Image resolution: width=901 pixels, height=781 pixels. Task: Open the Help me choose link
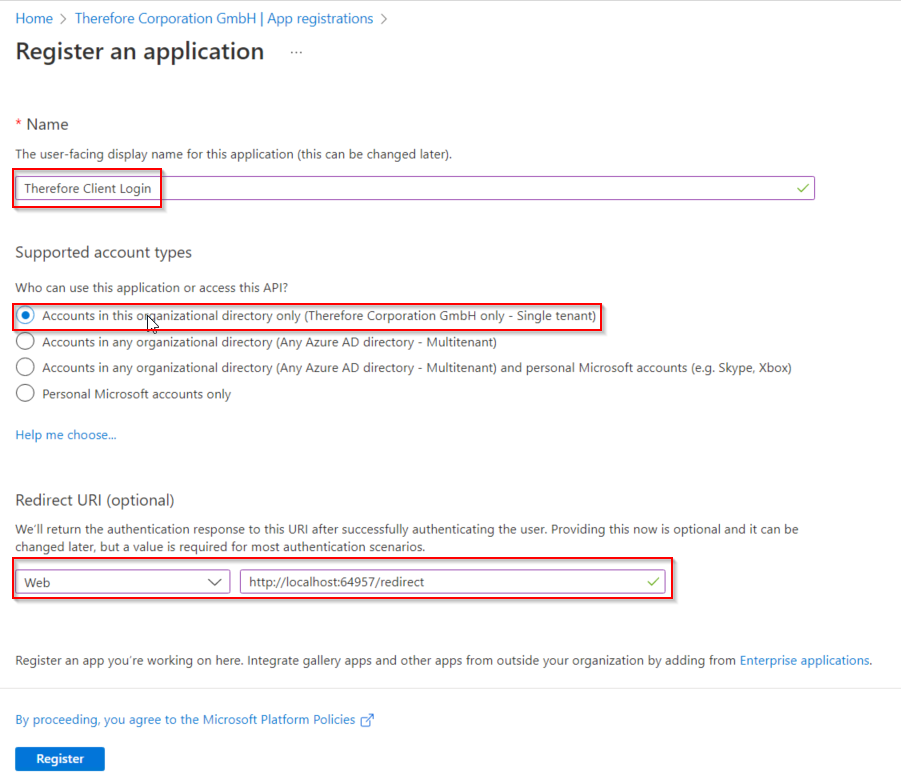(66, 435)
